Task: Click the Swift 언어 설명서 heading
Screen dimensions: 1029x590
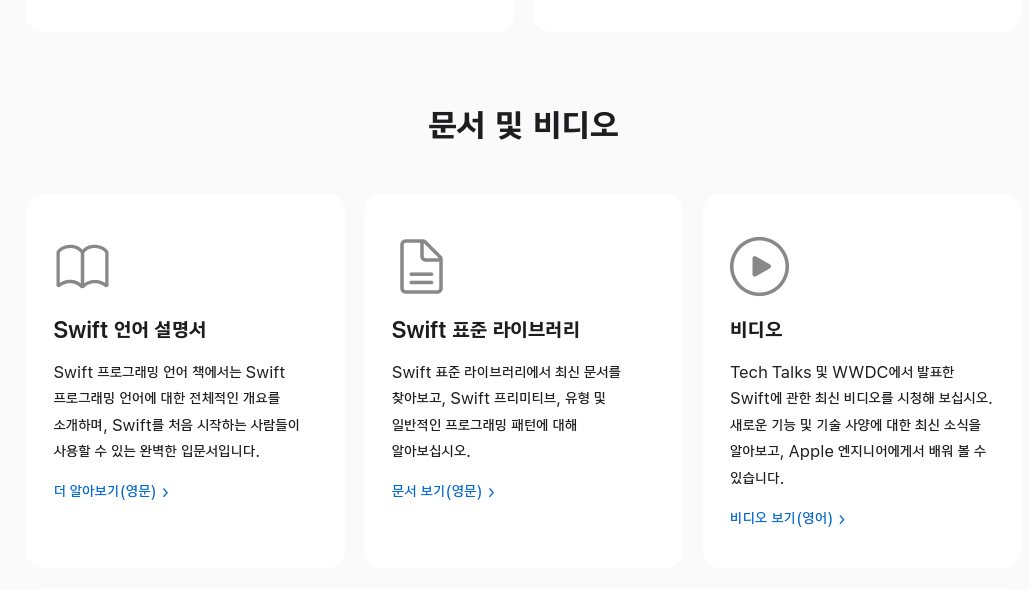Action: [130, 329]
